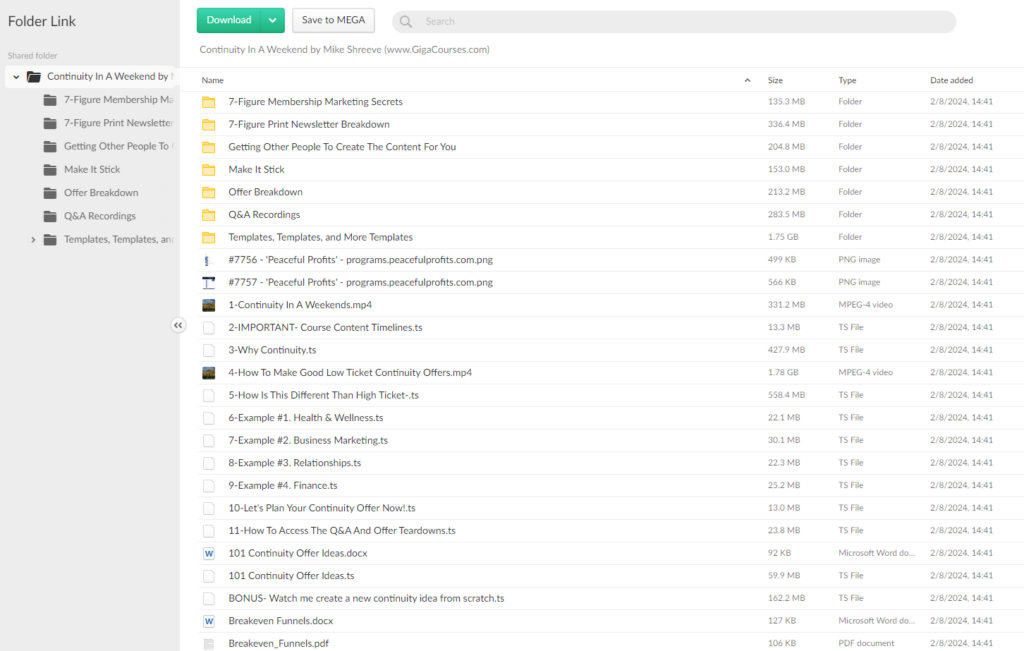This screenshot has height=651, width=1024.
Task: Click the image icon of #7757 Peaceful Profits
Action: [209, 282]
